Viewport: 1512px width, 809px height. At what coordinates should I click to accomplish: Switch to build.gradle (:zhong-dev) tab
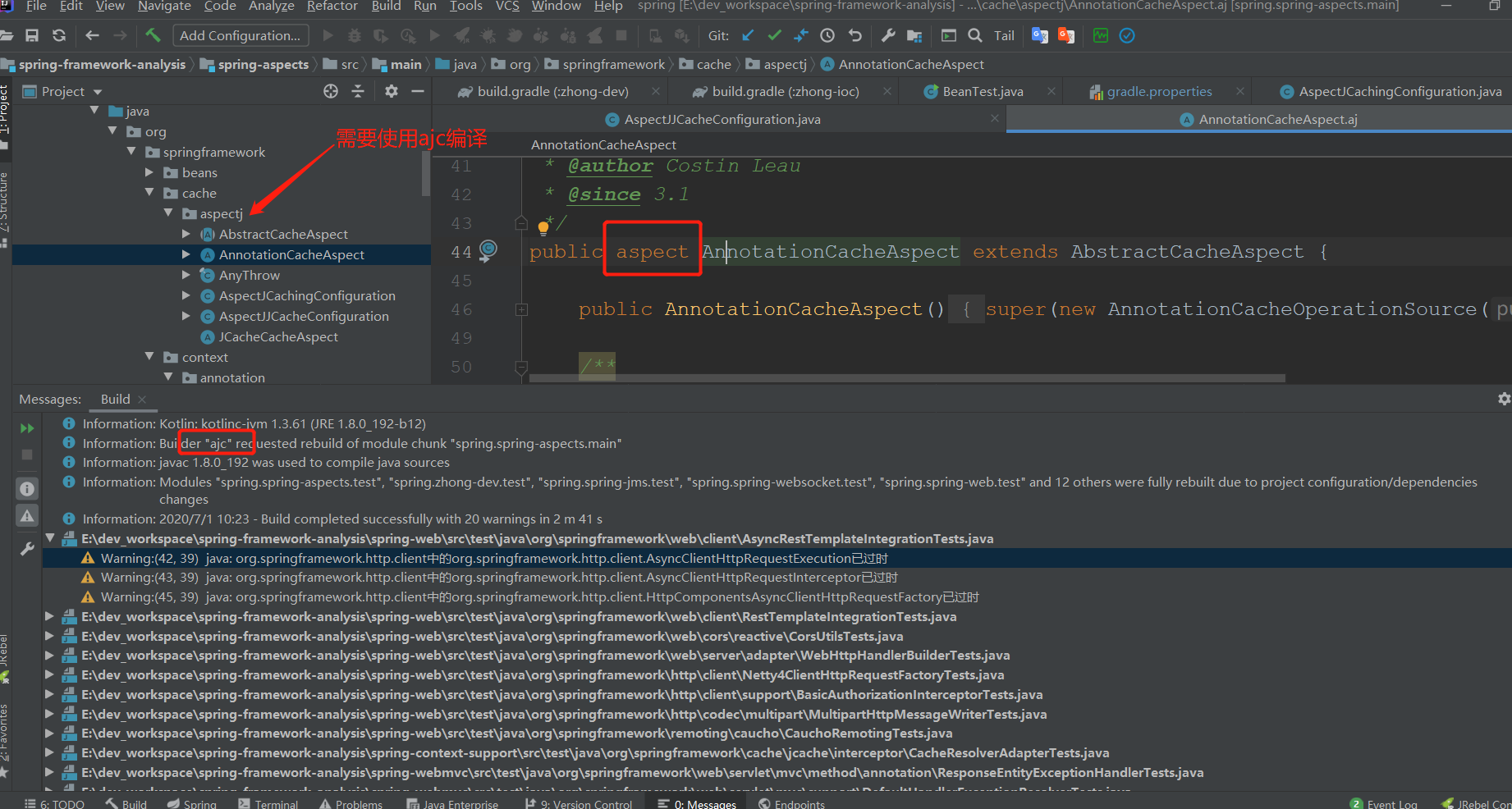tap(553, 92)
